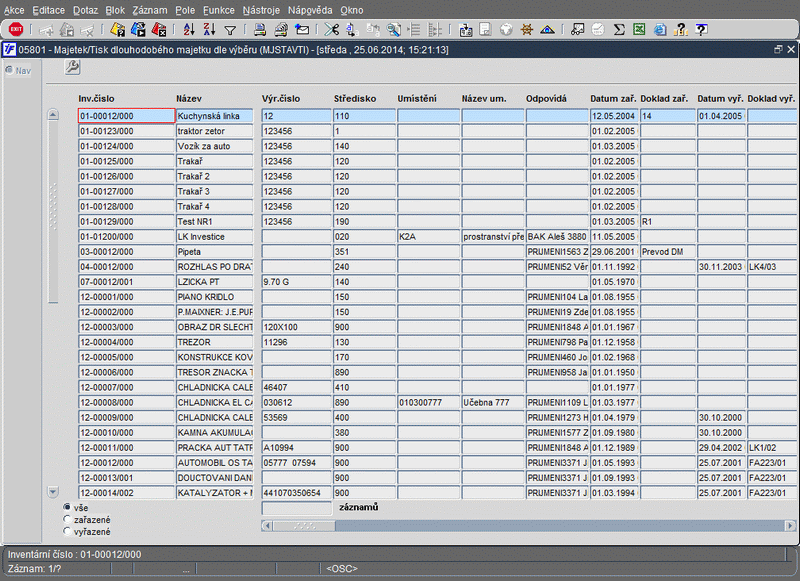The height and width of the screenshot is (581, 800).
Task: Click the Sigma sum icon
Action: pyautogui.click(x=619, y=30)
